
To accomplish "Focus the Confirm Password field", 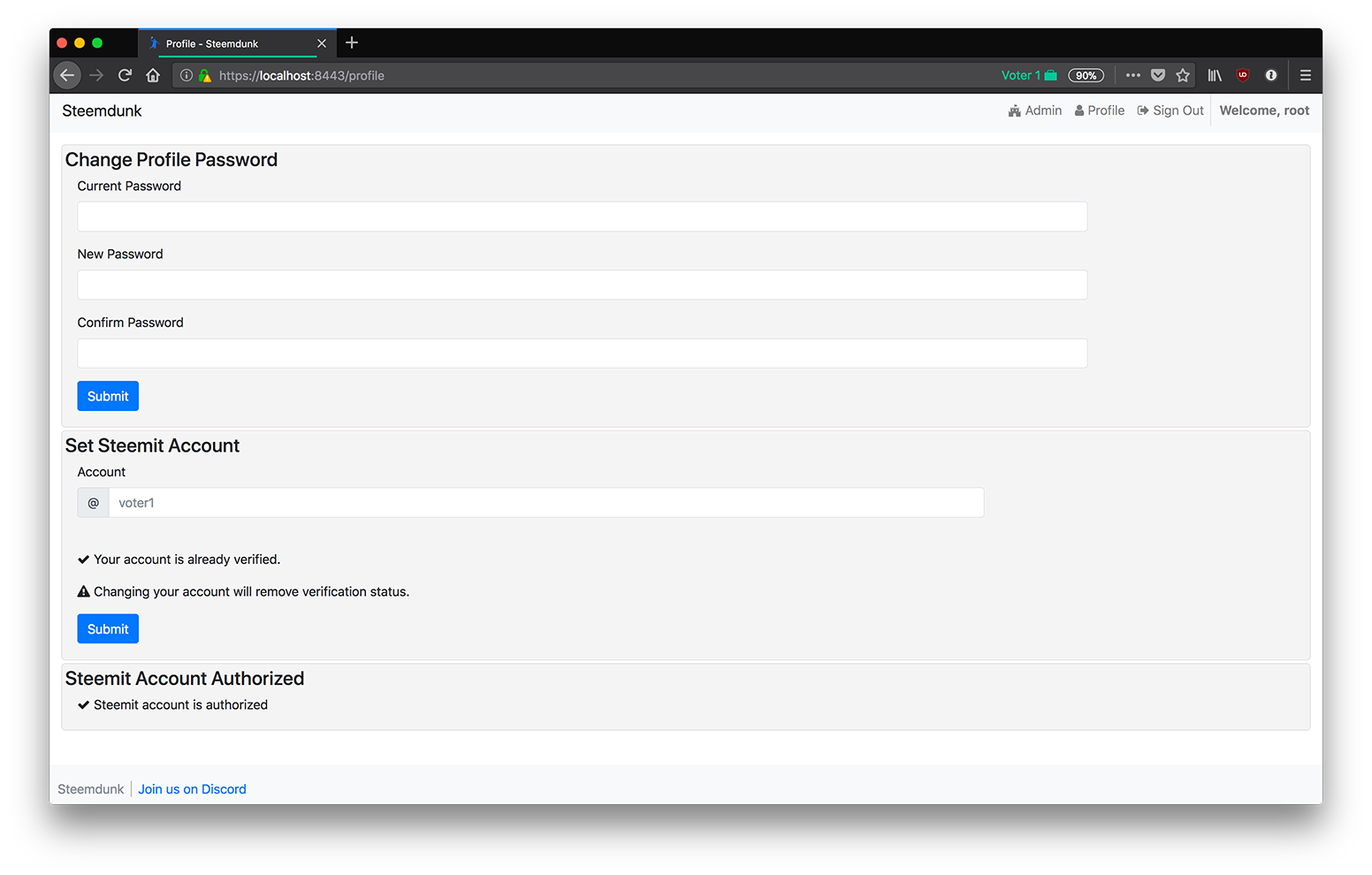I will (582, 353).
